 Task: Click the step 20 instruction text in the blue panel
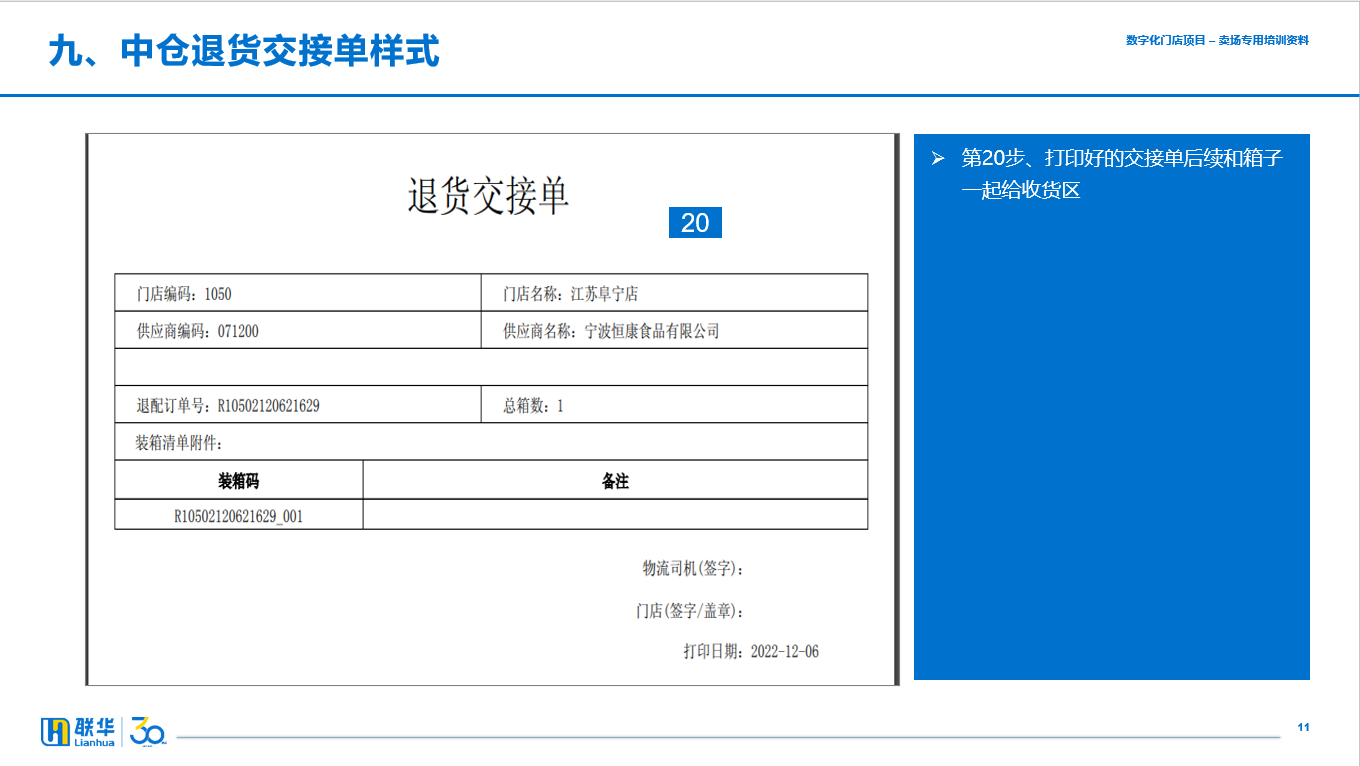(1122, 174)
